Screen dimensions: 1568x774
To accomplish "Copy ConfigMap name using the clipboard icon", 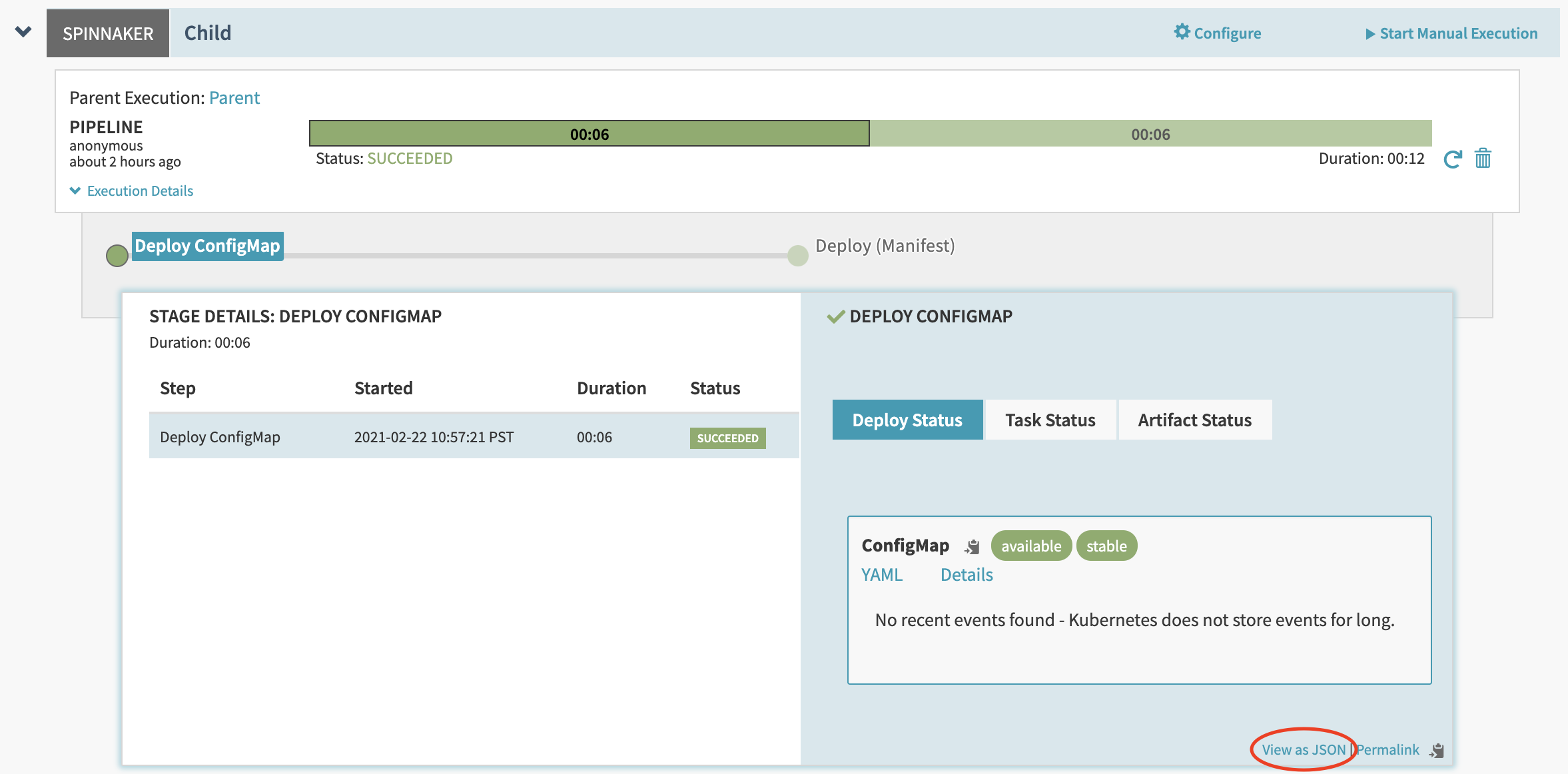I will (x=972, y=546).
